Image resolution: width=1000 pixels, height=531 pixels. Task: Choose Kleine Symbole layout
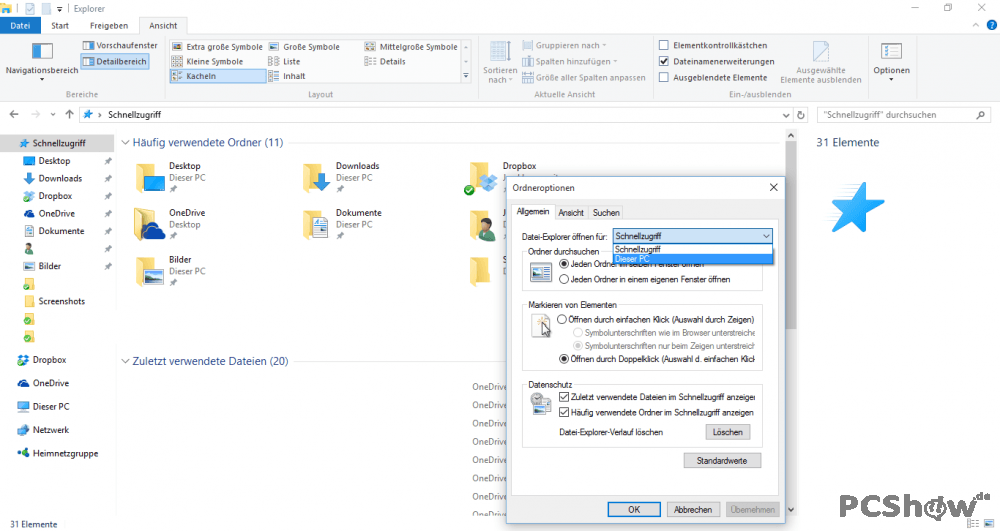[208, 61]
